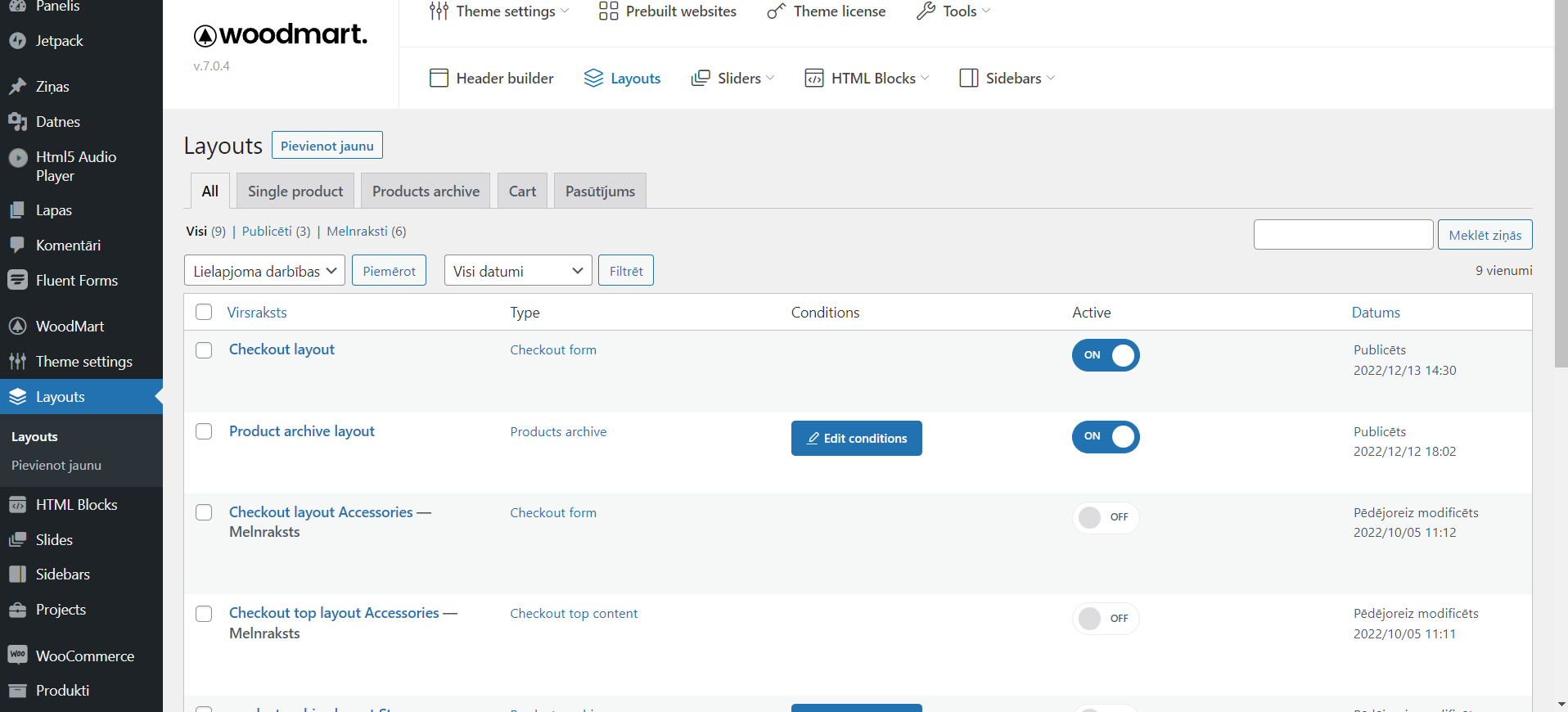Click the Theme settings sliders icon in sidebar
This screenshot has width=1568, height=712.
click(x=17, y=362)
